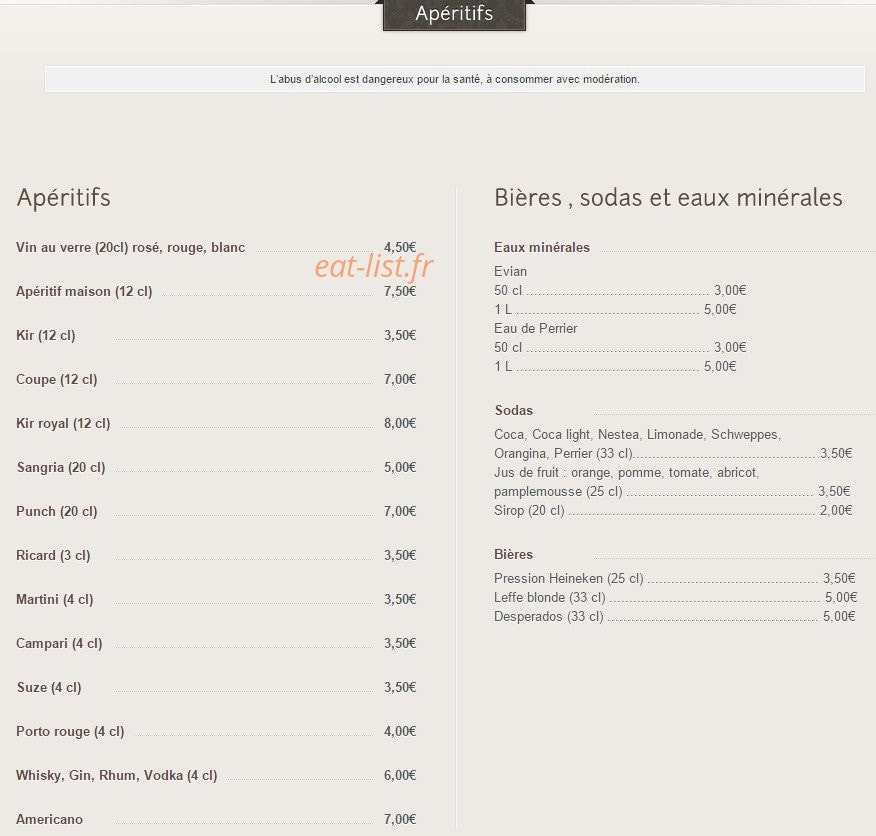The width and height of the screenshot is (876, 836).
Task: Click the 6,00€ price of Whisky row
Action: point(400,775)
